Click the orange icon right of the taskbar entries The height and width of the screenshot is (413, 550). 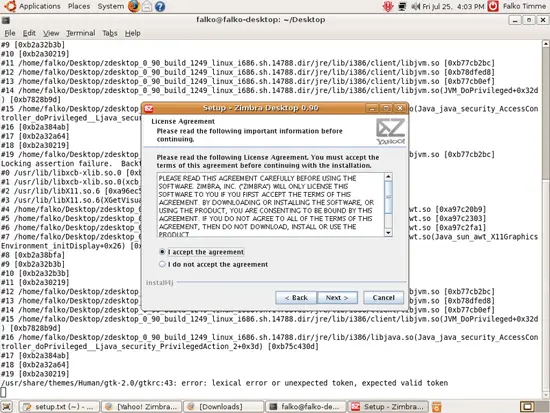coord(436,407)
